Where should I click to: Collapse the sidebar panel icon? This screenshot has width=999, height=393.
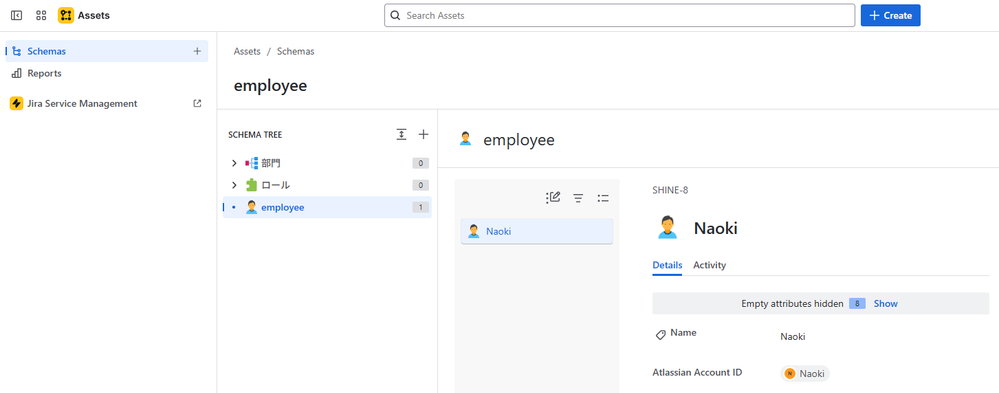(x=17, y=15)
